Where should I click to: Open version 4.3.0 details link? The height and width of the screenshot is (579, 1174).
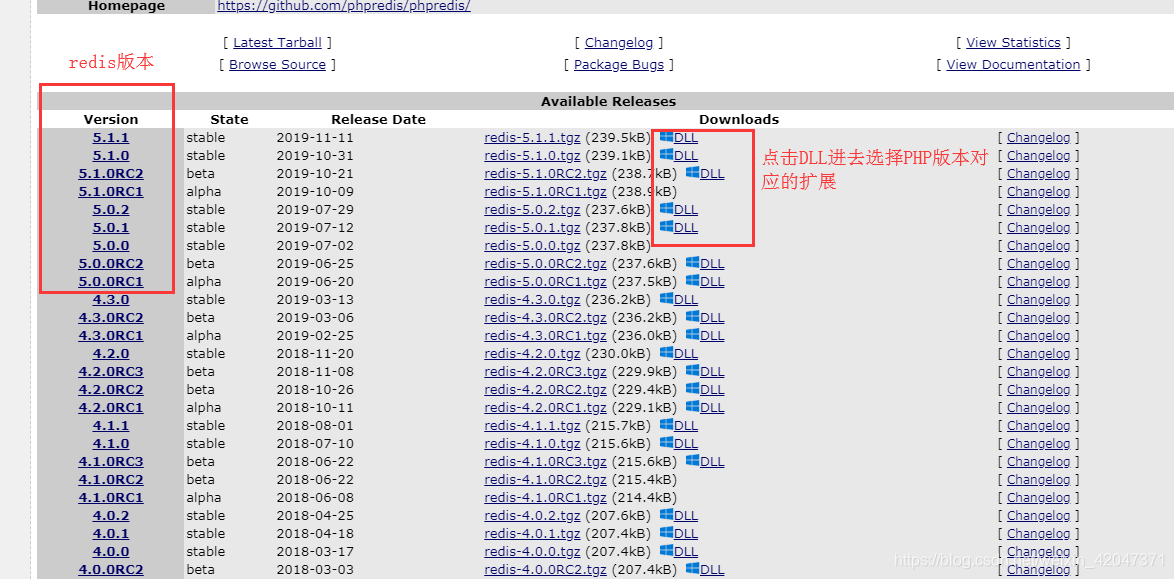[x=111, y=300]
